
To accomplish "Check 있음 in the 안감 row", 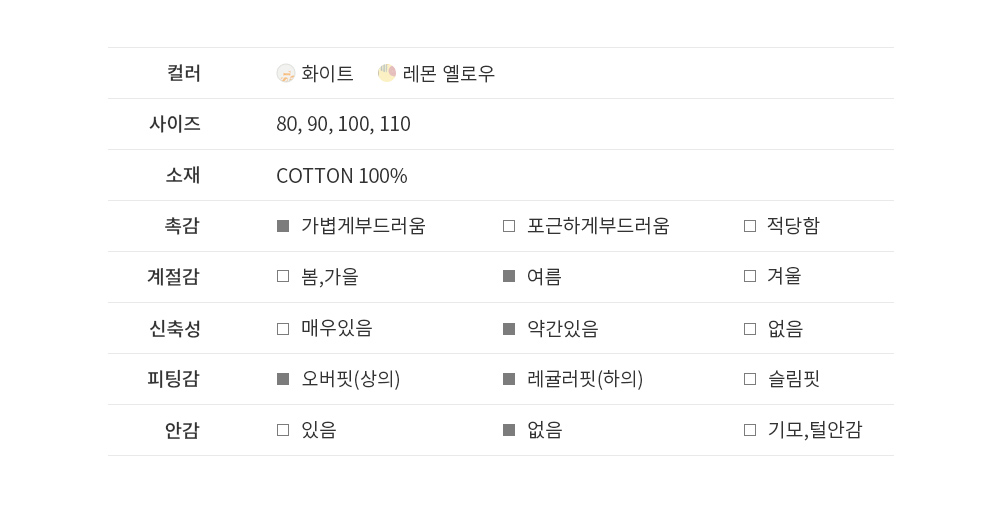I will pyautogui.click(x=283, y=430).
